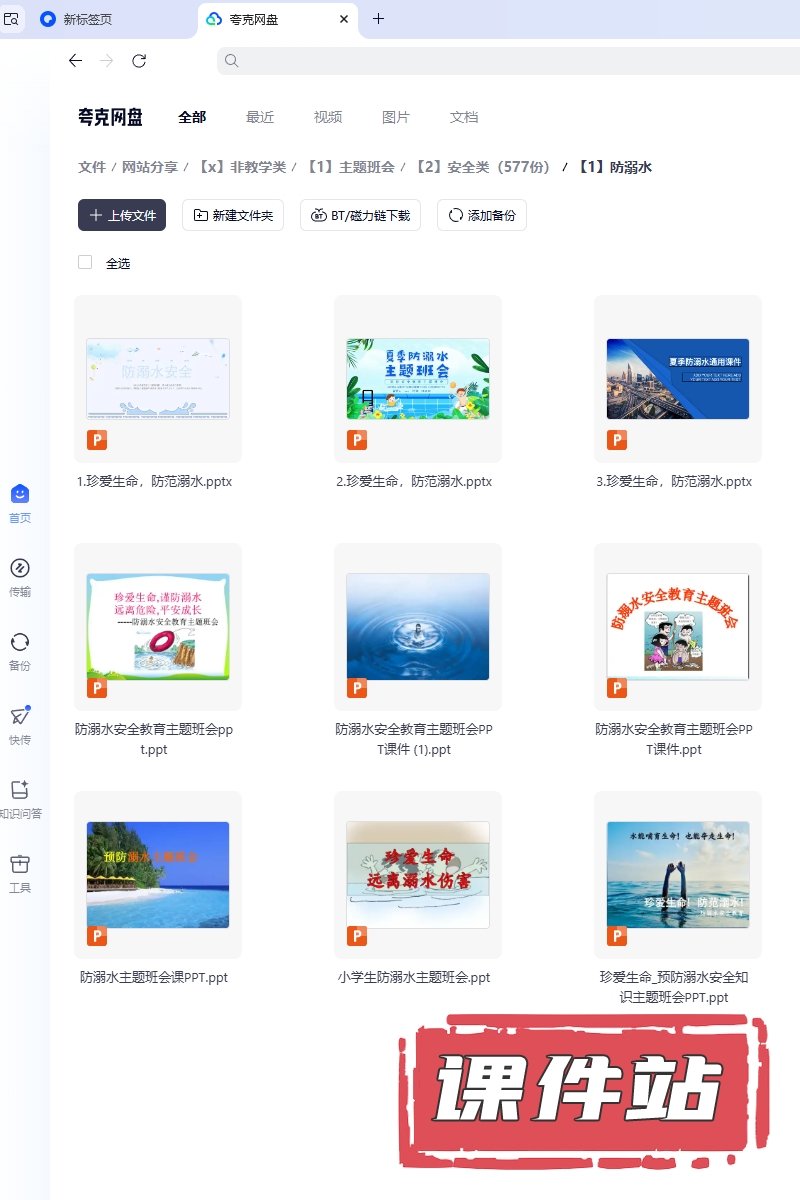Open the 备份 backup sidebar icon
Viewport: 800px width, 1200px height.
point(20,643)
